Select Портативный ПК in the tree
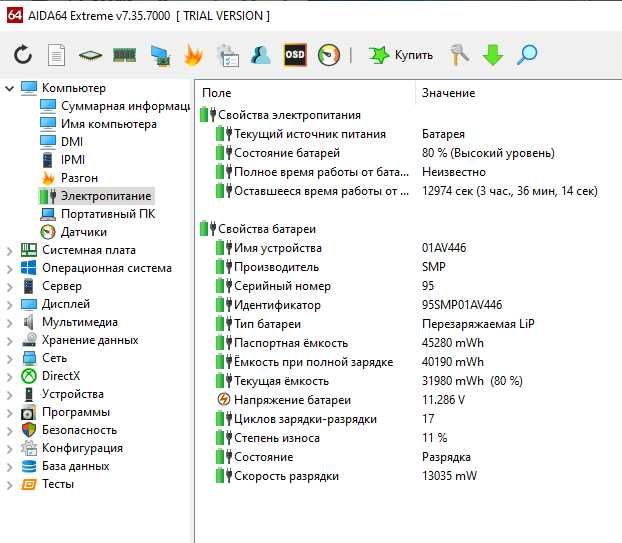The image size is (622, 543). (108, 214)
